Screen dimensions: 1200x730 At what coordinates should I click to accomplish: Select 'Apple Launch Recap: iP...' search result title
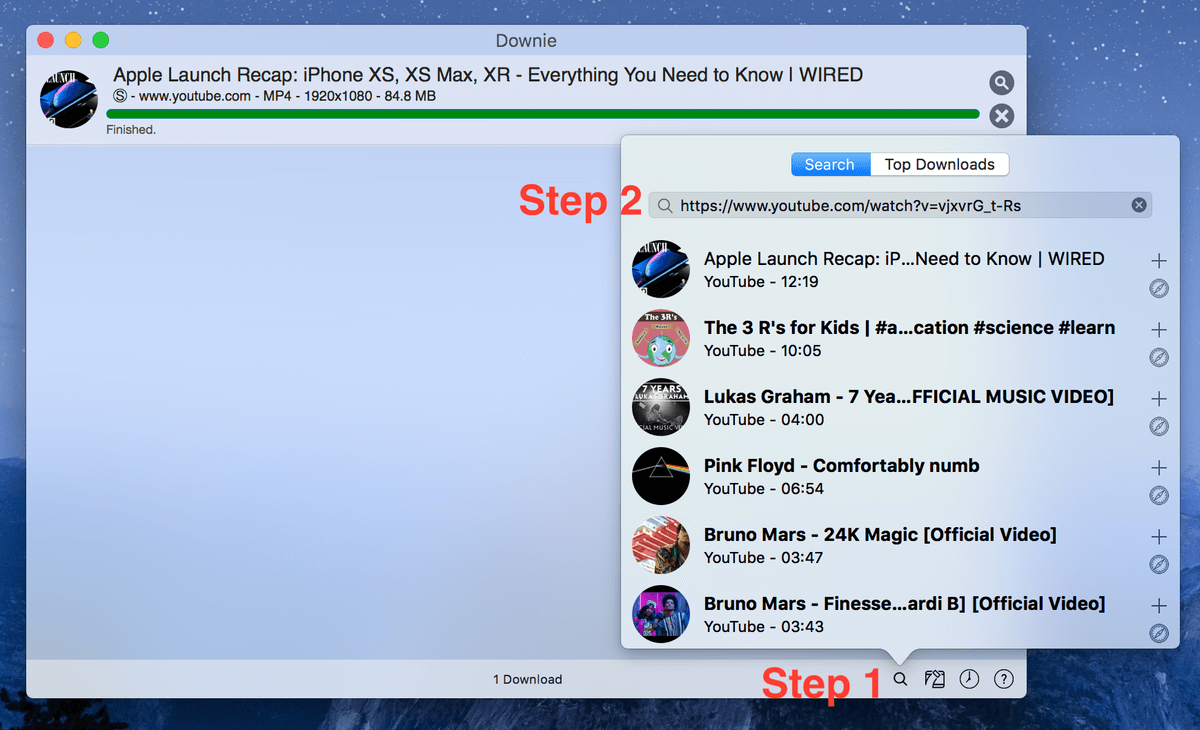(904, 259)
